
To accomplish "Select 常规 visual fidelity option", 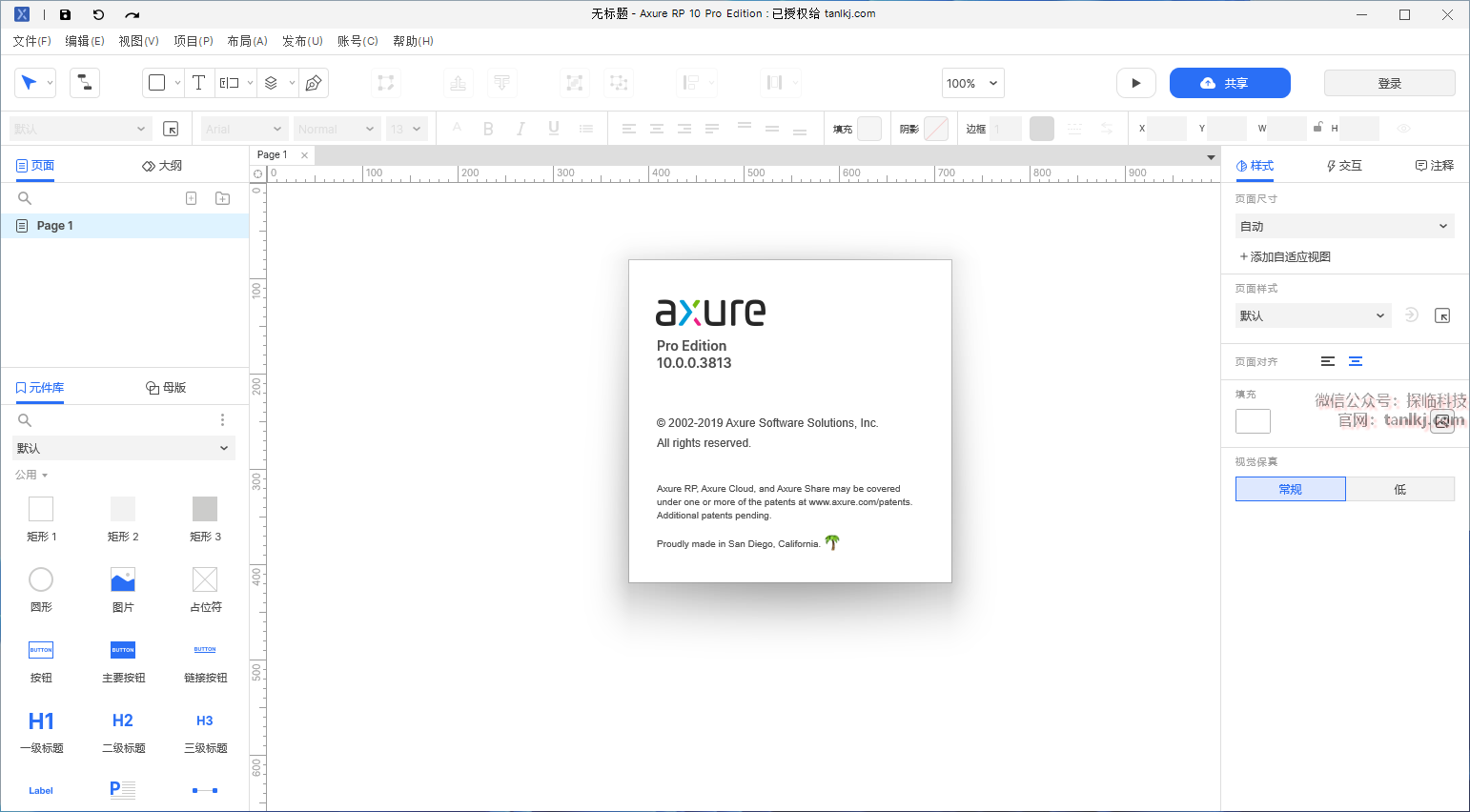I will coord(1290,489).
